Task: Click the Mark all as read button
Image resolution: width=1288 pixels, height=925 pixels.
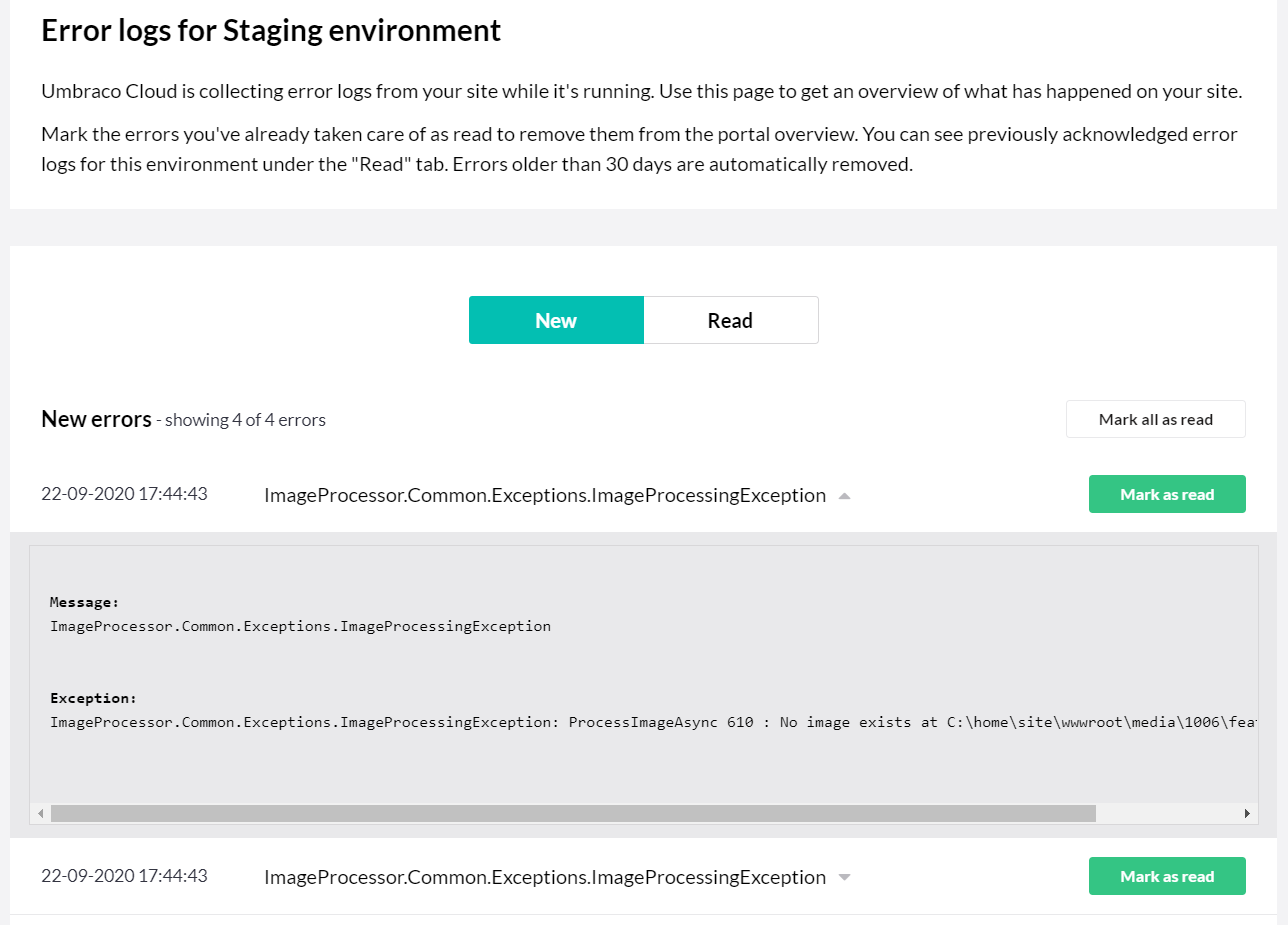Action: coord(1155,419)
